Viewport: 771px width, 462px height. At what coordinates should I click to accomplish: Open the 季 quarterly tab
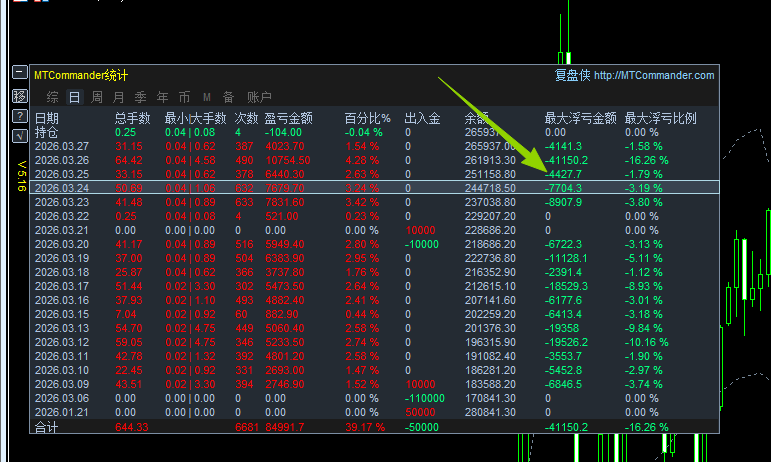[x=141, y=97]
